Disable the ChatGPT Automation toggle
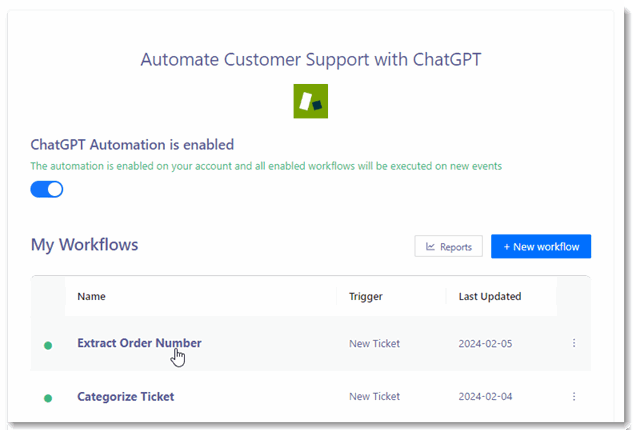Screen dimensions: 634x430 [x=47, y=189]
